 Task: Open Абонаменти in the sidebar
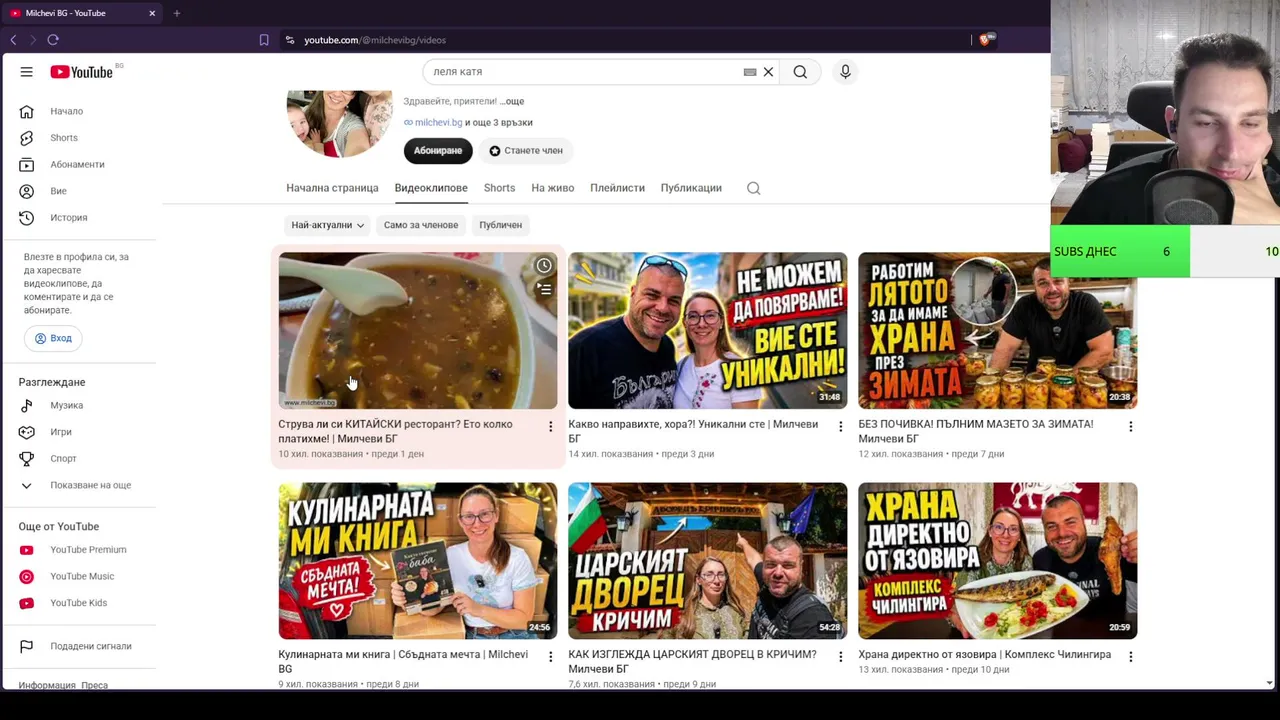tap(78, 164)
